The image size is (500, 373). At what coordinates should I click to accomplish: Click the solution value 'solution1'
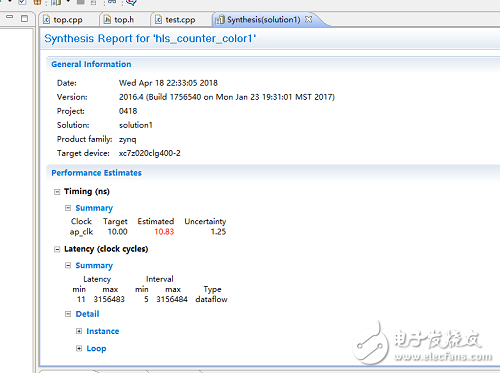pyautogui.click(x=136, y=125)
